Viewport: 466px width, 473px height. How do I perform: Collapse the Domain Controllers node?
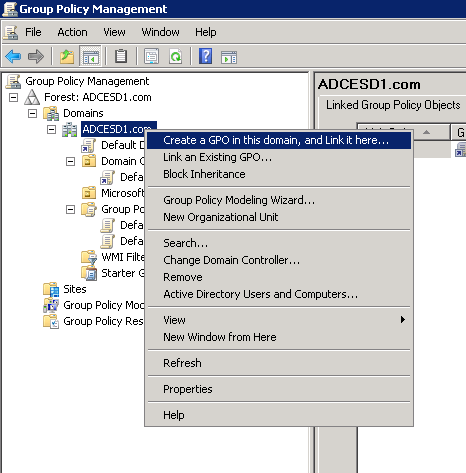coord(70,162)
